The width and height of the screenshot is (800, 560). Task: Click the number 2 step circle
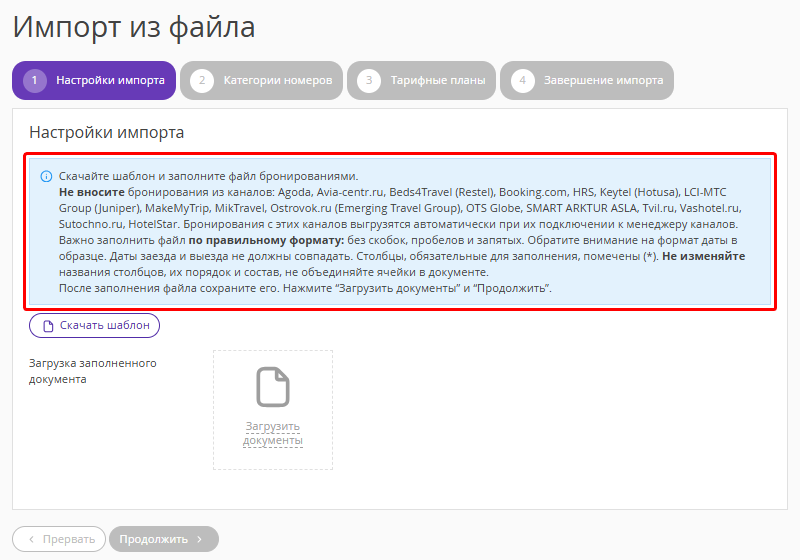coord(202,81)
